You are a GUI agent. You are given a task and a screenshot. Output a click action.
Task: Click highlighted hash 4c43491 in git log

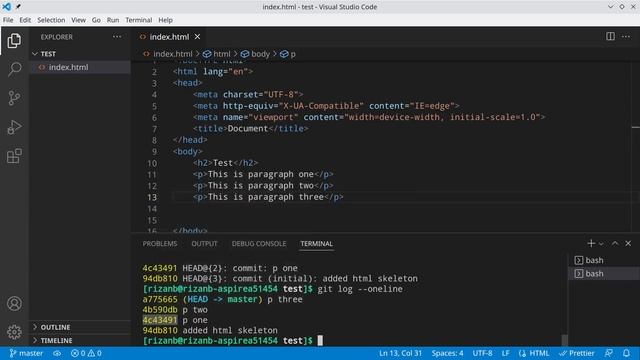tap(160, 320)
